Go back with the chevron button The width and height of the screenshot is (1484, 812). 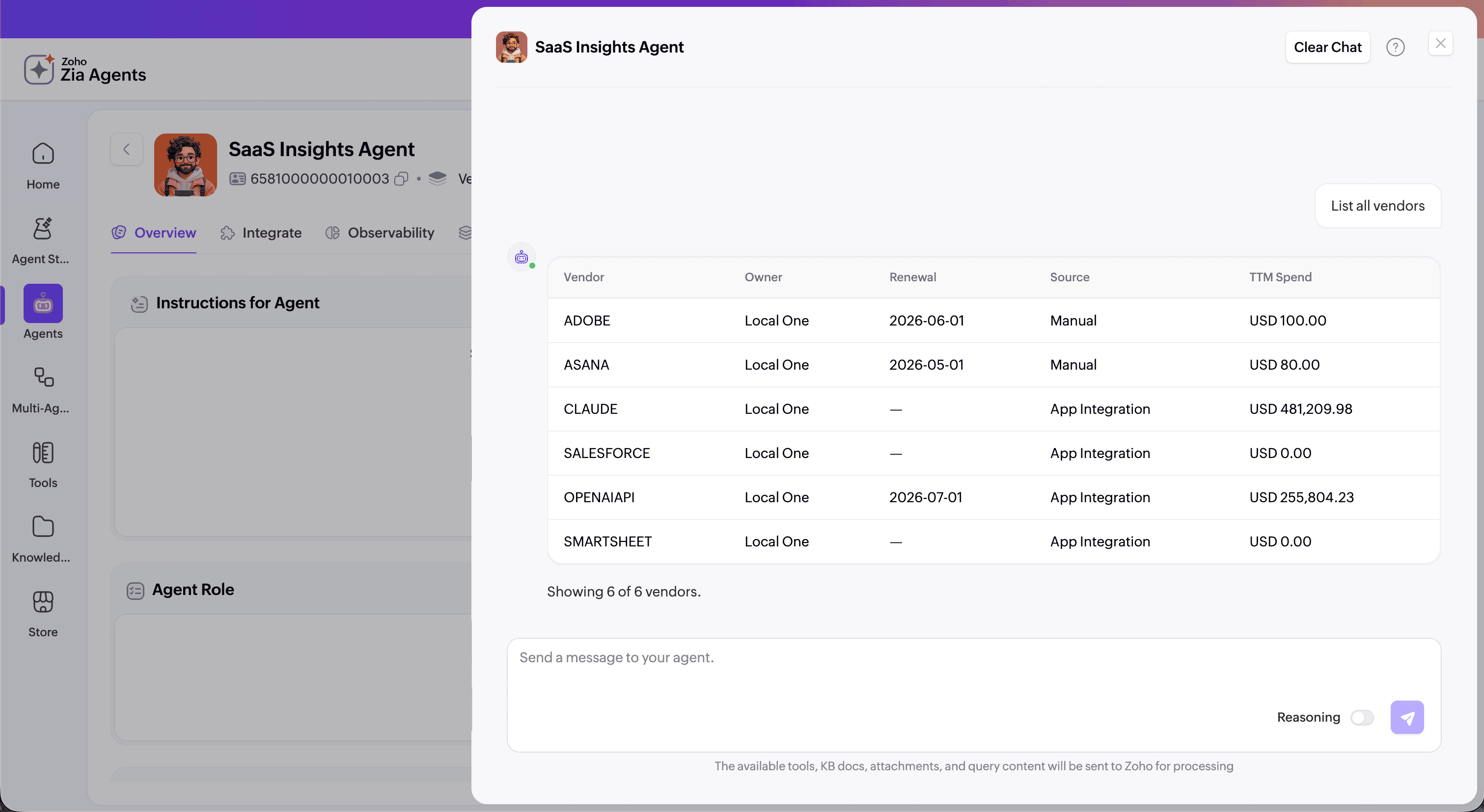coord(126,150)
